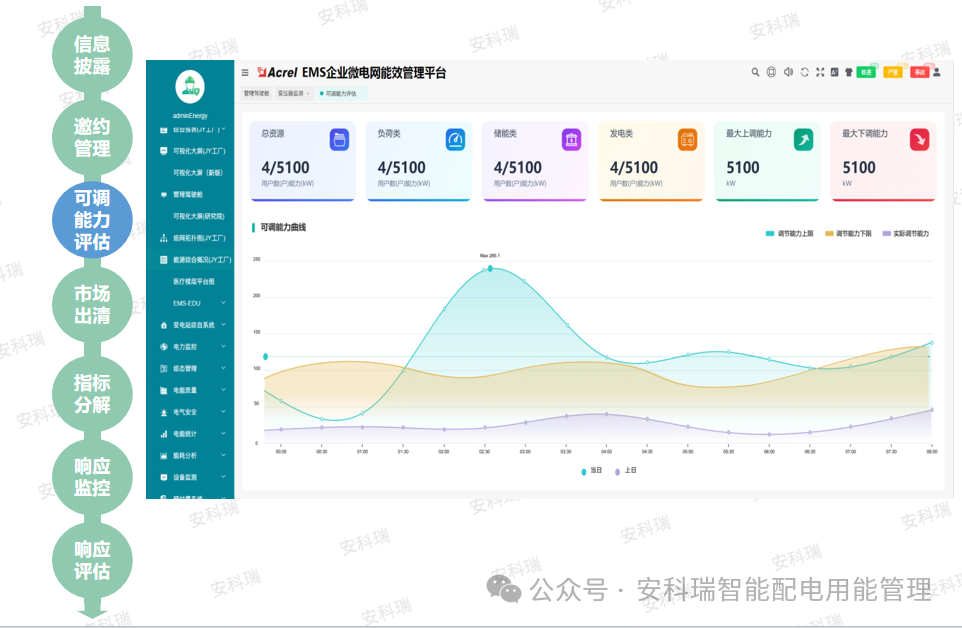This screenshot has width=962, height=628.
Task: Expand the 变电站综自系统 sidebar group
Action: [190, 325]
